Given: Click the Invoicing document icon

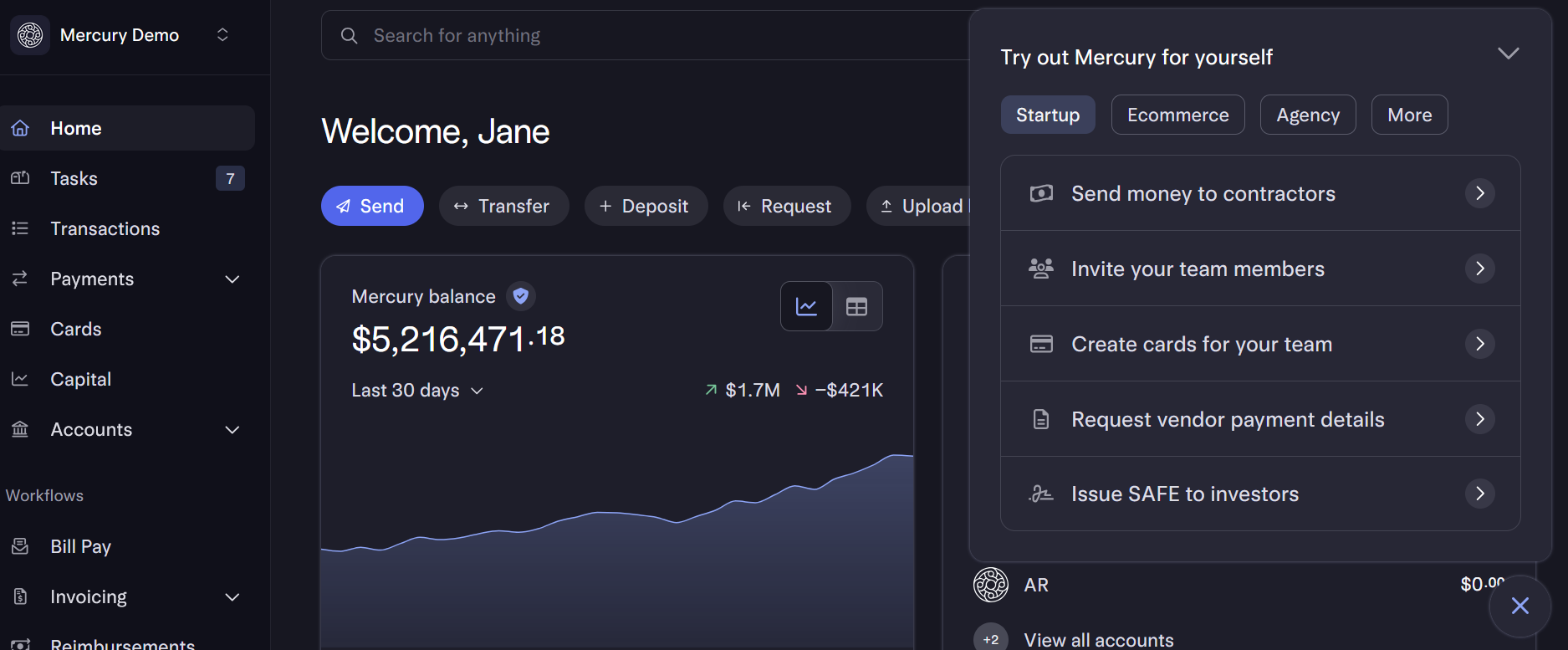Looking at the screenshot, I should pyautogui.click(x=20, y=596).
